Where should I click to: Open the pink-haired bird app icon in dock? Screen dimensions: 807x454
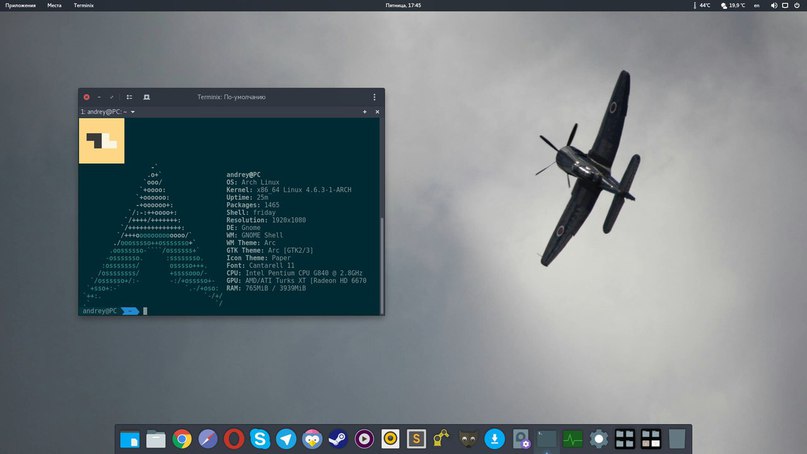312,440
